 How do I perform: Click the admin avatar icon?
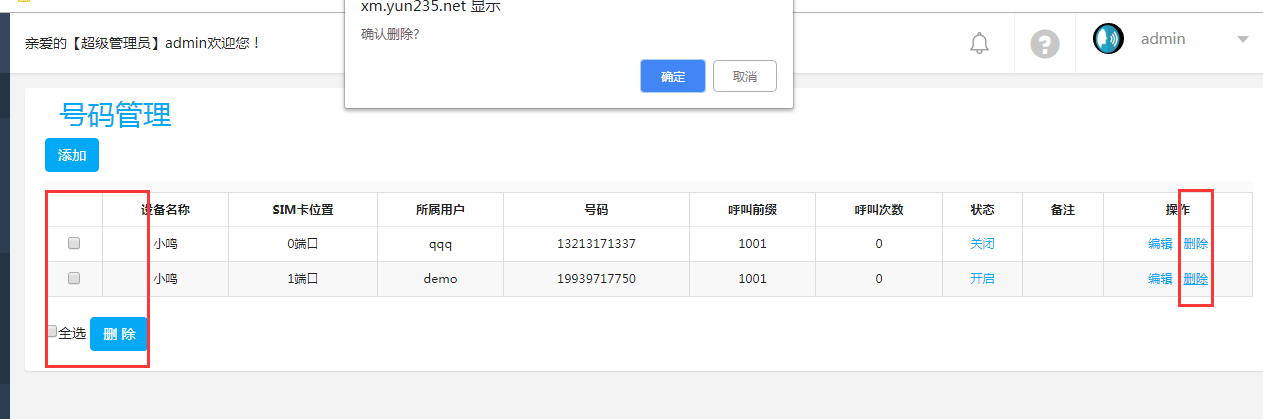coord(1108,39)
